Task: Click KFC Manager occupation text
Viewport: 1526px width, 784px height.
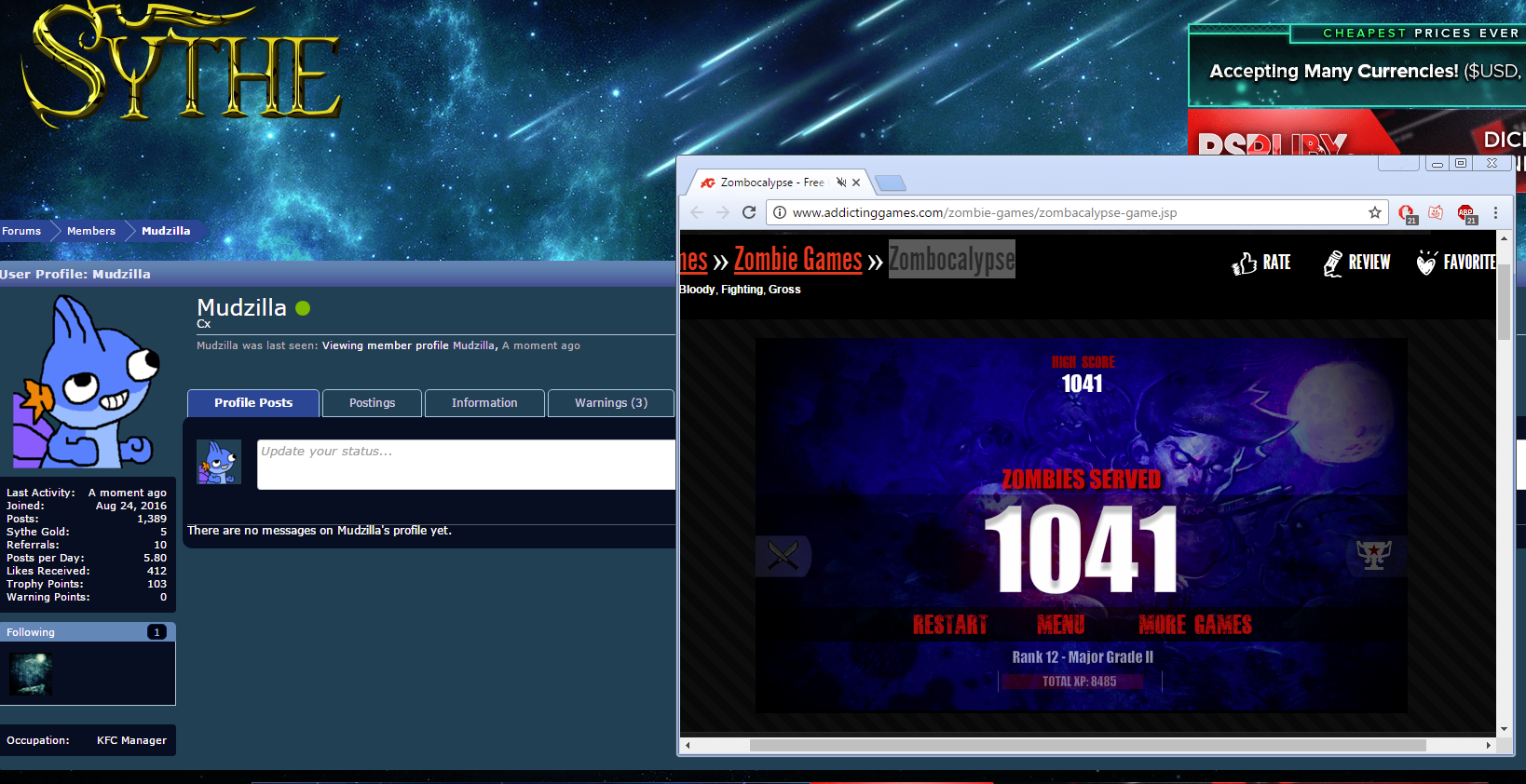Action: [x=131, y=740]
